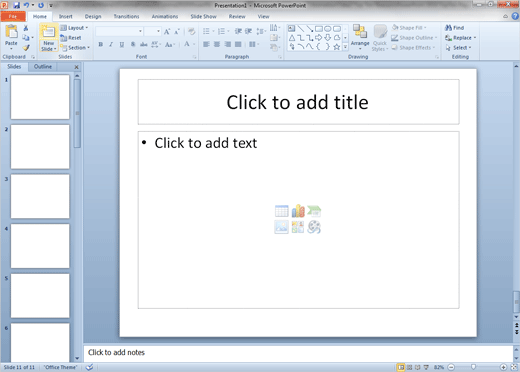Click the Align Text Left icon
The image size is (520, 372).
tap(206, 44)
